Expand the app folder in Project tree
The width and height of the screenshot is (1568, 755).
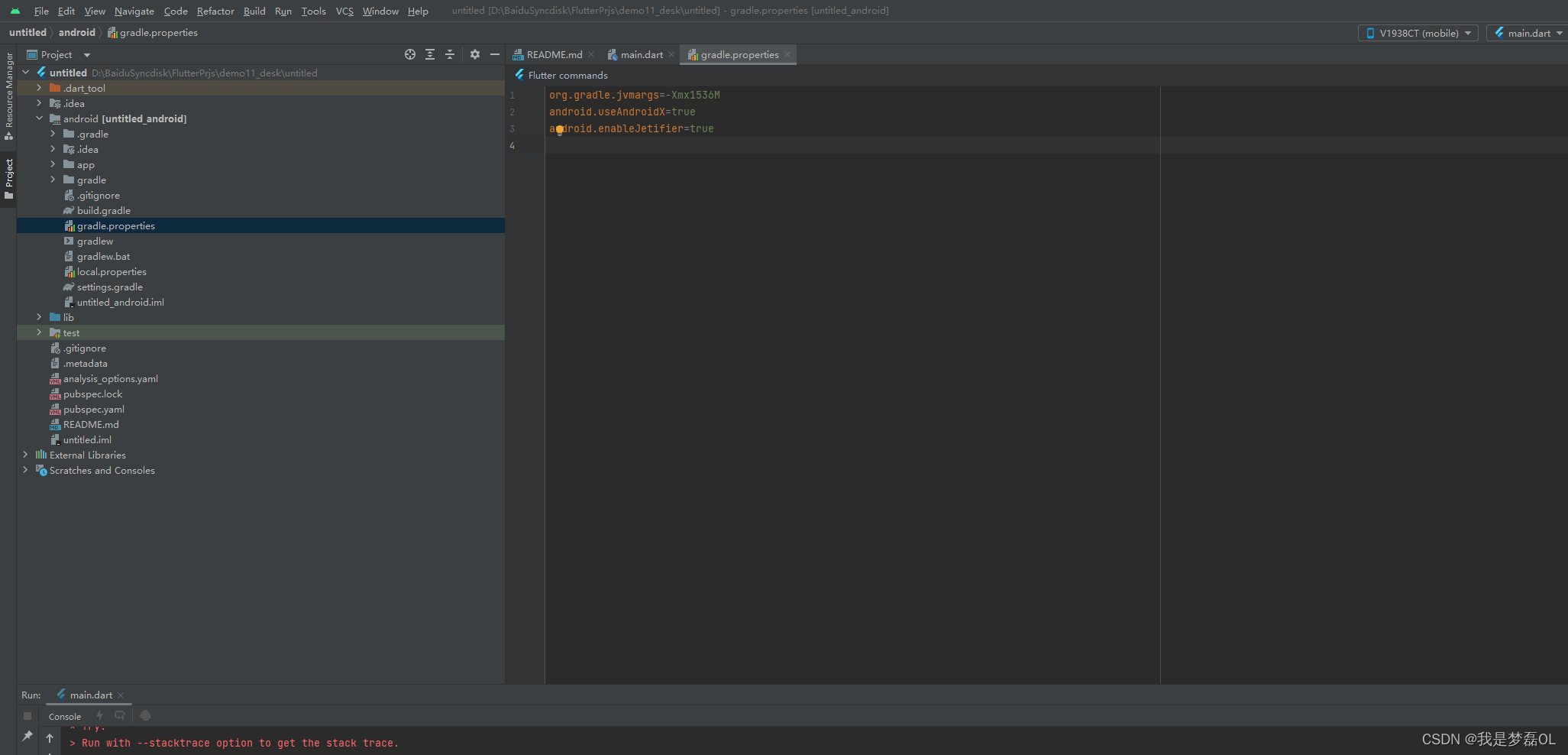tap(53, 164)
